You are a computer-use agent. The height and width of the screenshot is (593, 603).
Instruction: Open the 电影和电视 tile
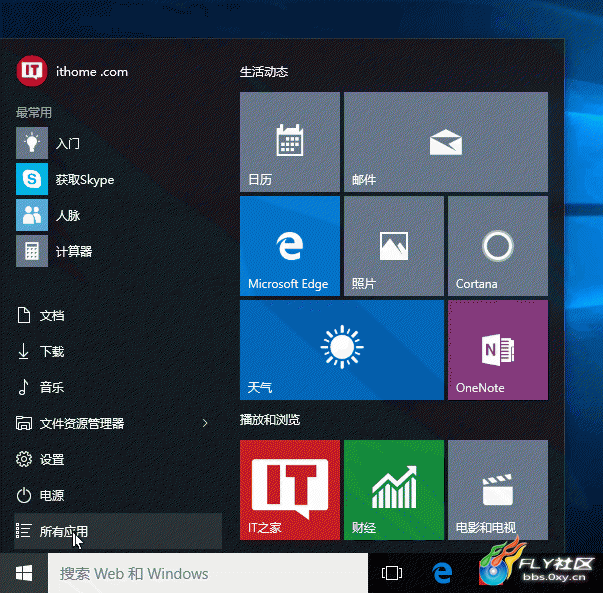(498, 490)
